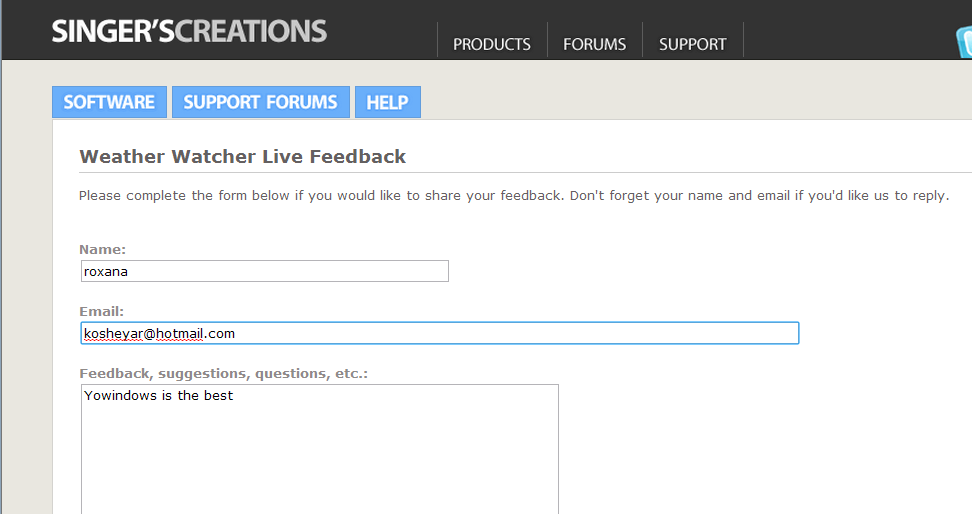Open the FORUMS navigation item
The image size is (972, 514).
point(594,44)
